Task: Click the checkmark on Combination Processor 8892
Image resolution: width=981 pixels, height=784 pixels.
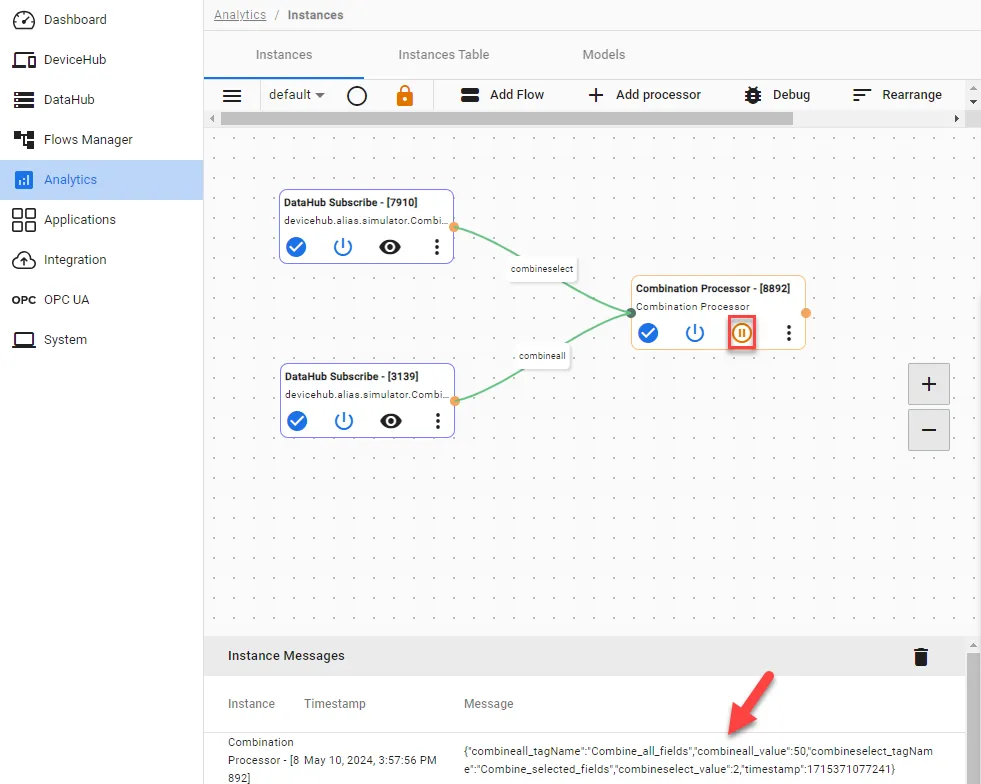Action: (648, 333)
